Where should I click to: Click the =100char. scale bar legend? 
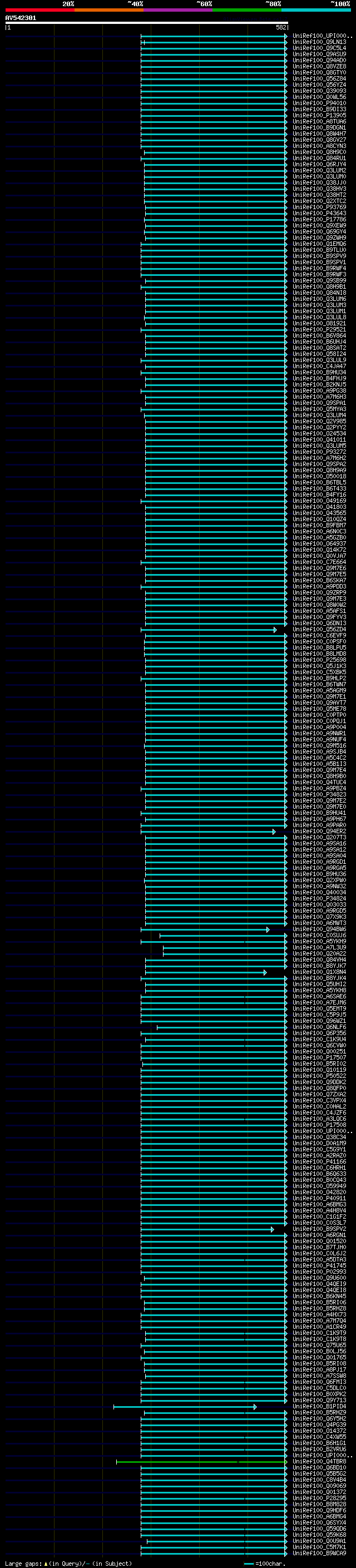tap(265, 1564)
